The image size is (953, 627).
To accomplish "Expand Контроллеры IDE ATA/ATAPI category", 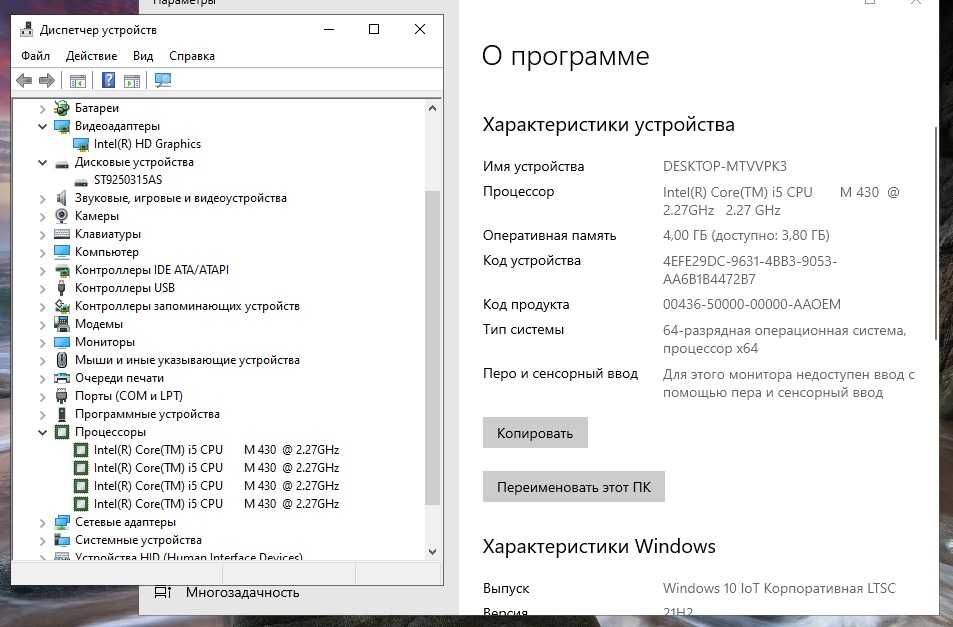I will [42, 270].
